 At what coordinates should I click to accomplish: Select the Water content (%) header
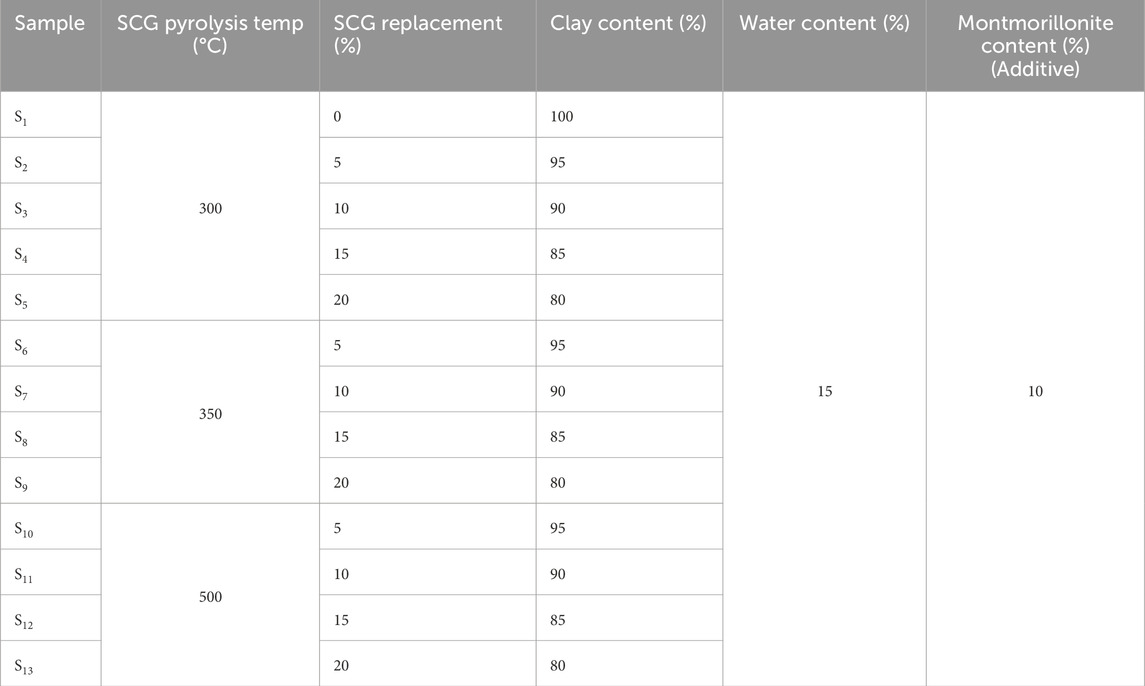tap(824, 24)
